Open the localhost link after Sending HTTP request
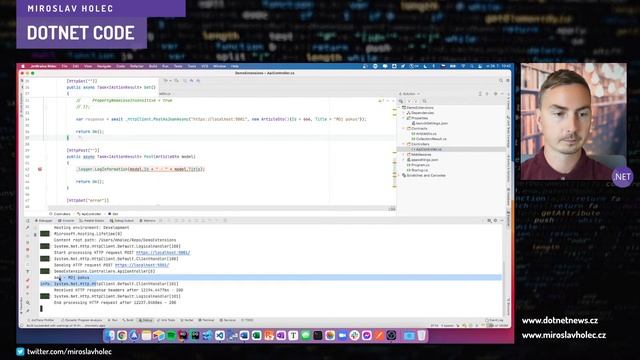 [x=142, y=265]
